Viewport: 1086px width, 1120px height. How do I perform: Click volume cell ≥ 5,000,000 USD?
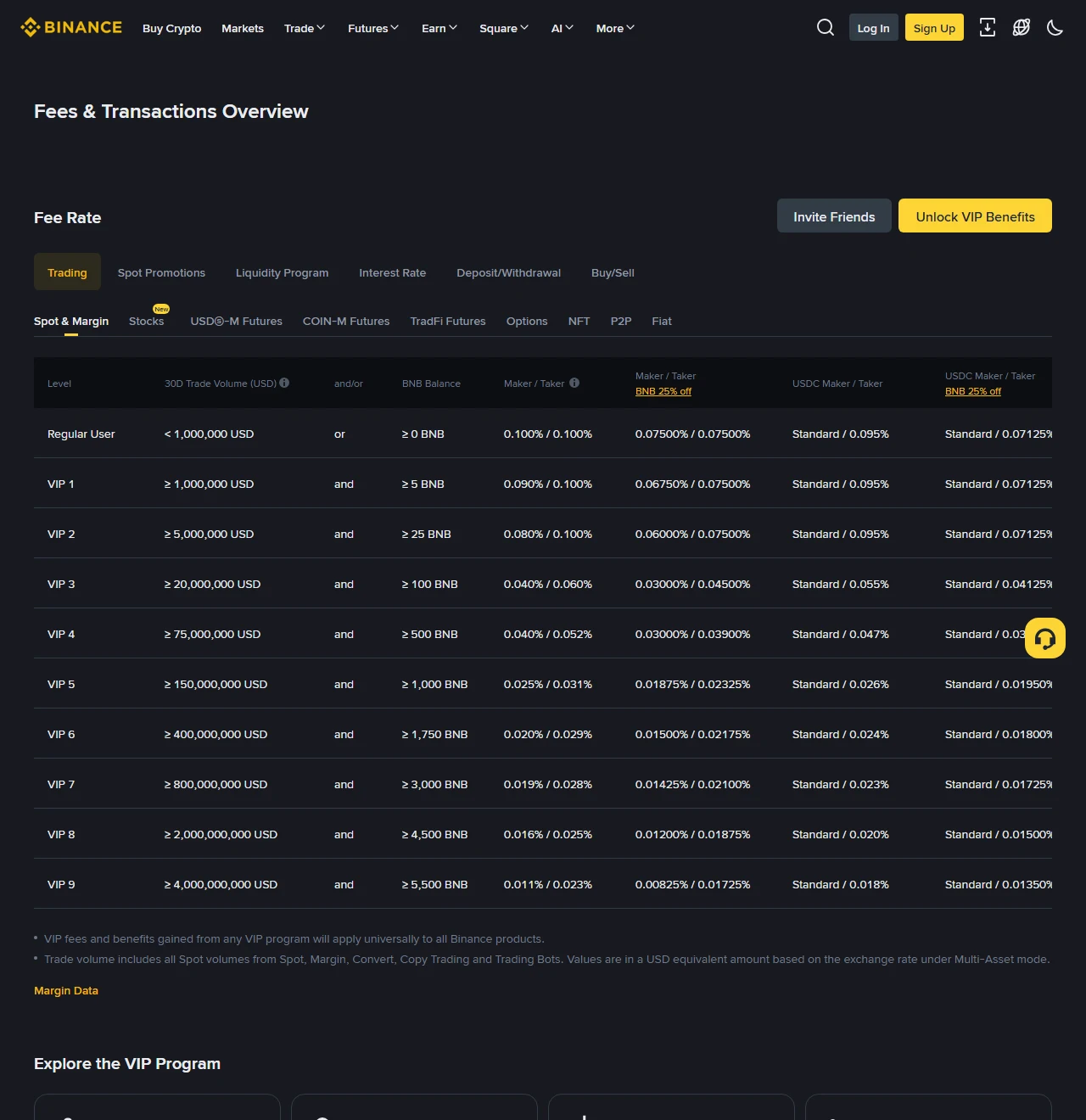point(209,534)
